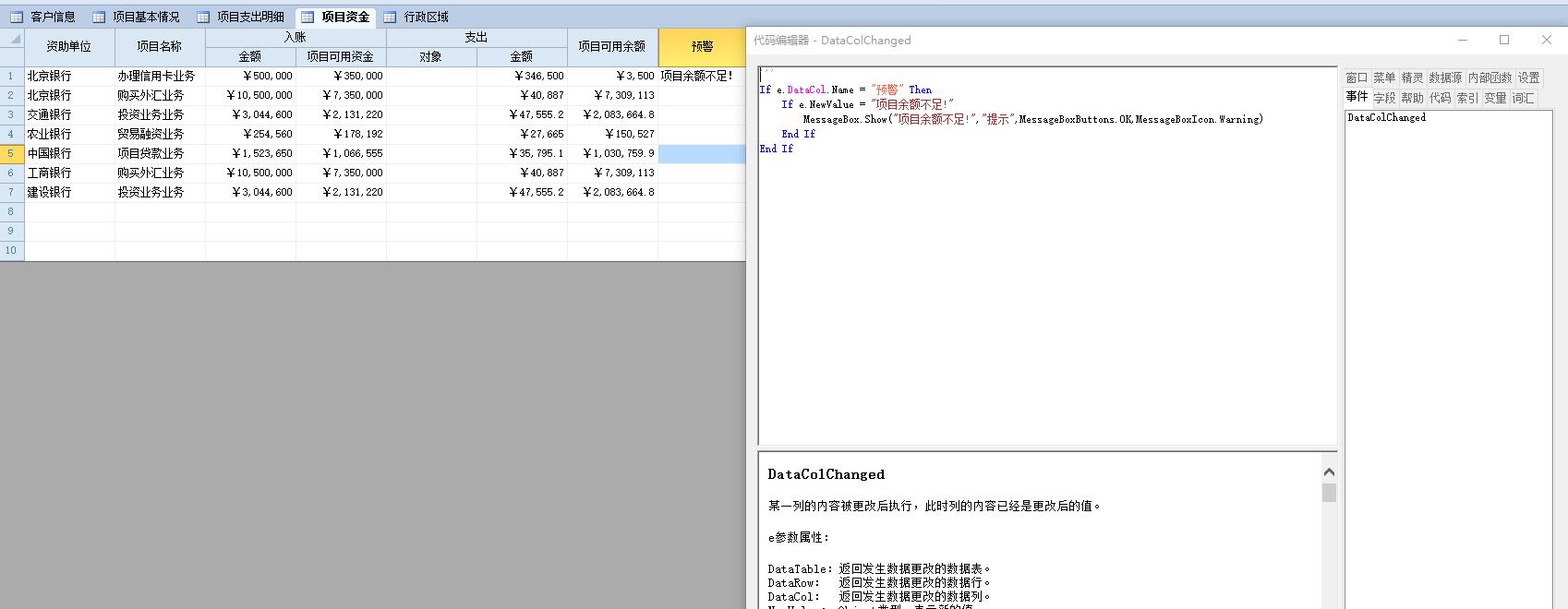Switch to the 字段 tab
1568x609 pixels.
click(1384, 98)
